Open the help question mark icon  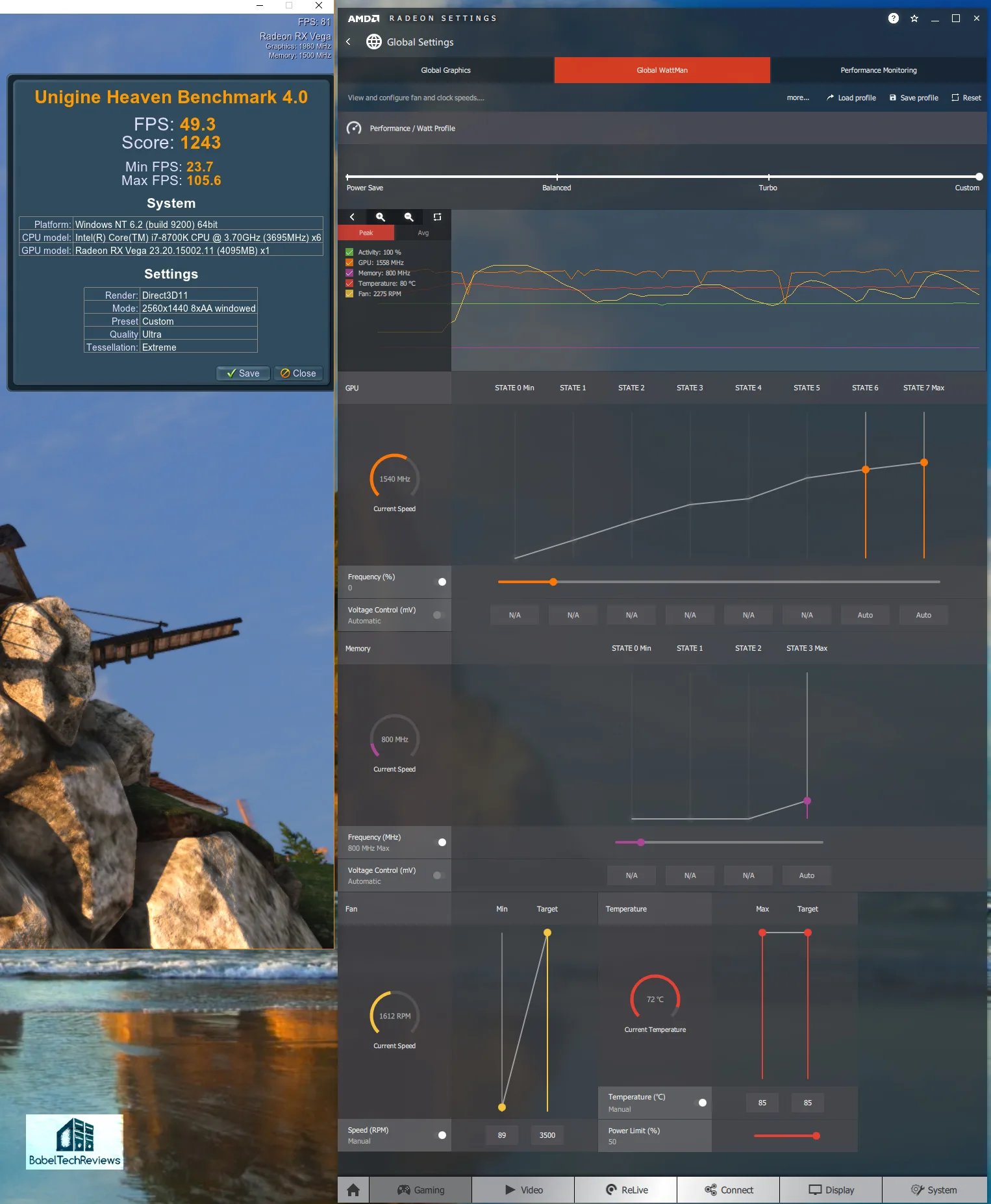point(894,18)
